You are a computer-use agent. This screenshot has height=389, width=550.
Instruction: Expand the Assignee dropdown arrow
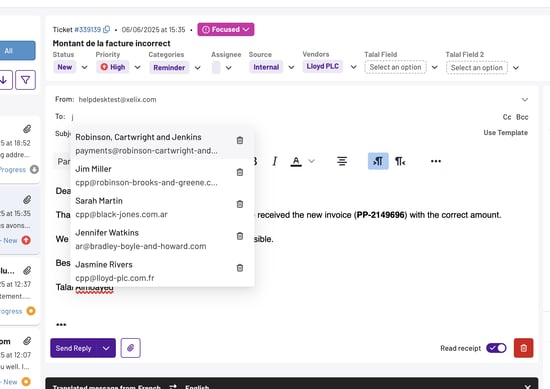228,68
